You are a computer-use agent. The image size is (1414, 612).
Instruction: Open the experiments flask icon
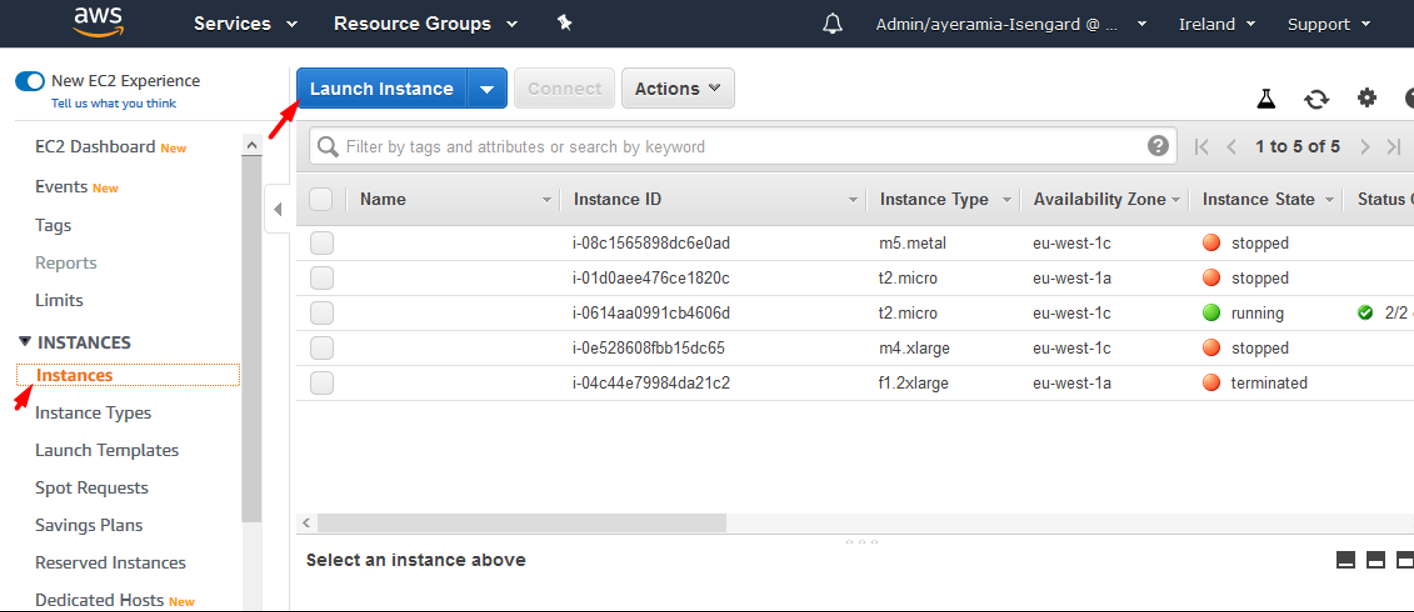(1267, 98)
